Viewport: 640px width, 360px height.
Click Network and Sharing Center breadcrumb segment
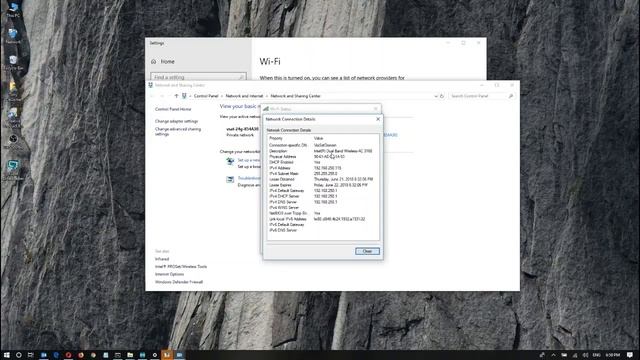click(296, 96)
